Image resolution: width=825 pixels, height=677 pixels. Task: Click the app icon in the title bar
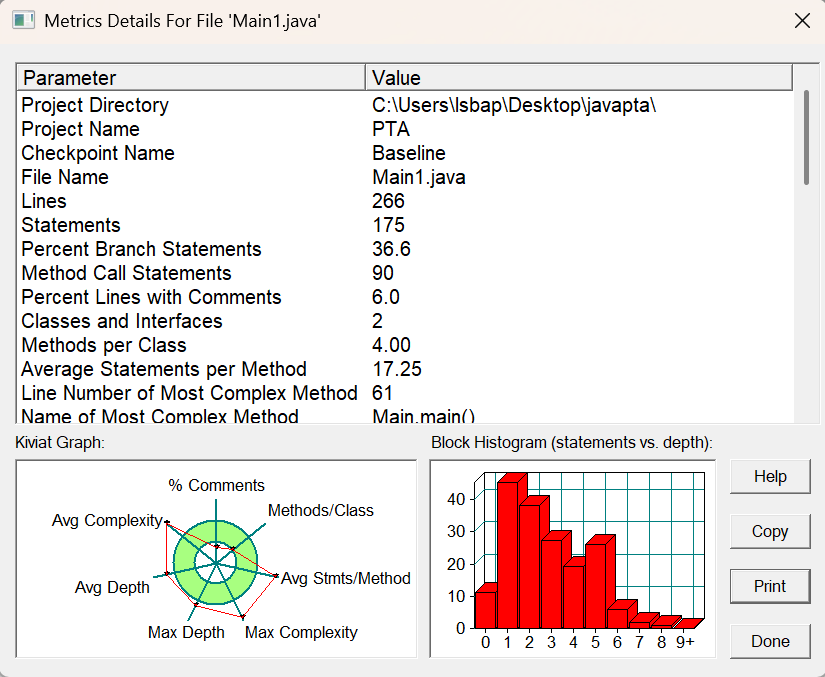coord(23,21)
